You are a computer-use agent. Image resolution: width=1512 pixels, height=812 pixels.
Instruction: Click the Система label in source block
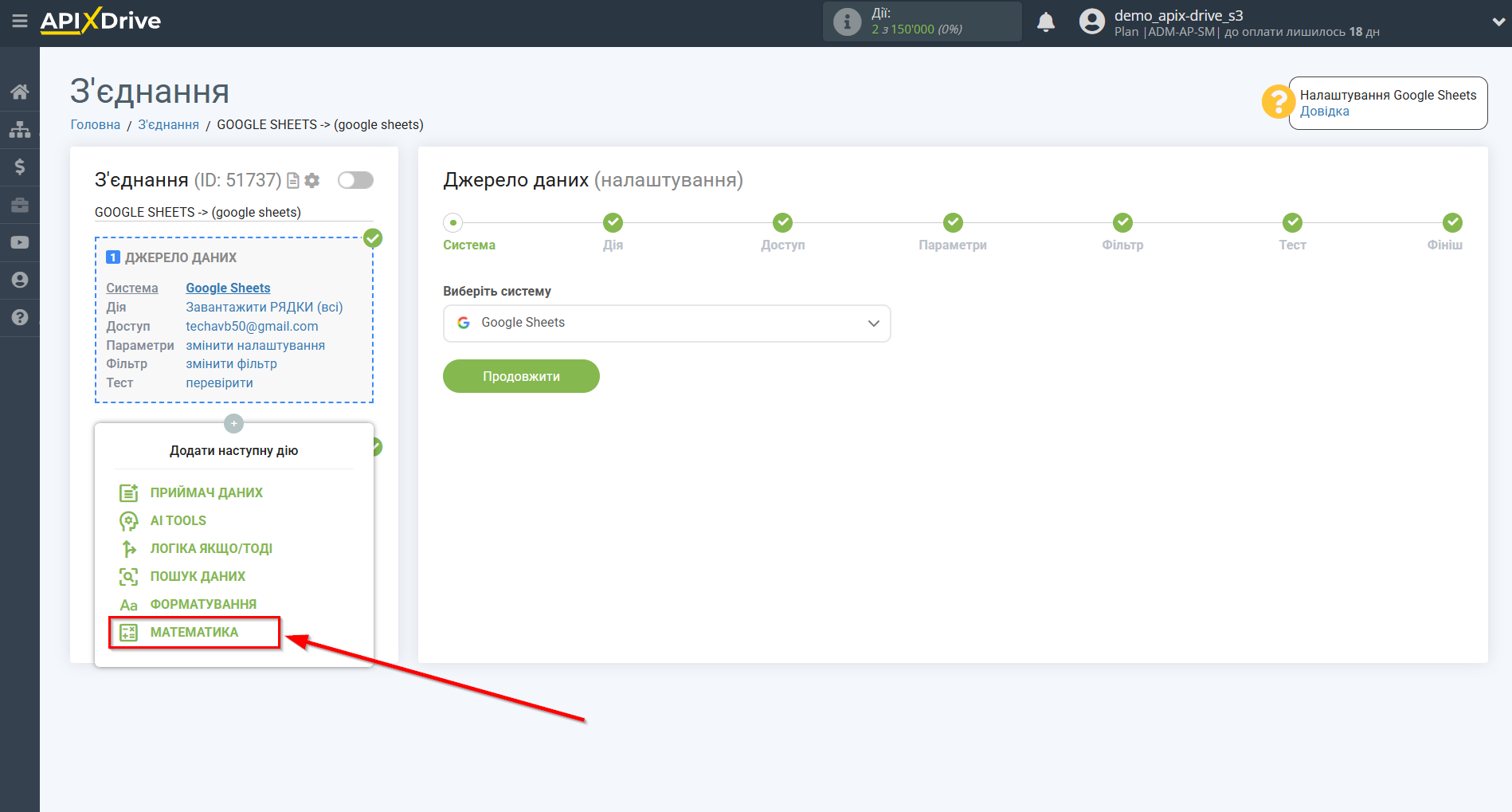(x=132, y=288)
